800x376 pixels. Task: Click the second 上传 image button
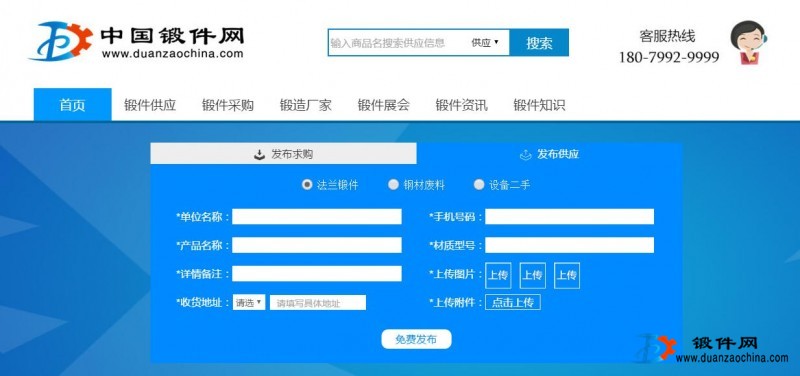click(x=533, y=275)
